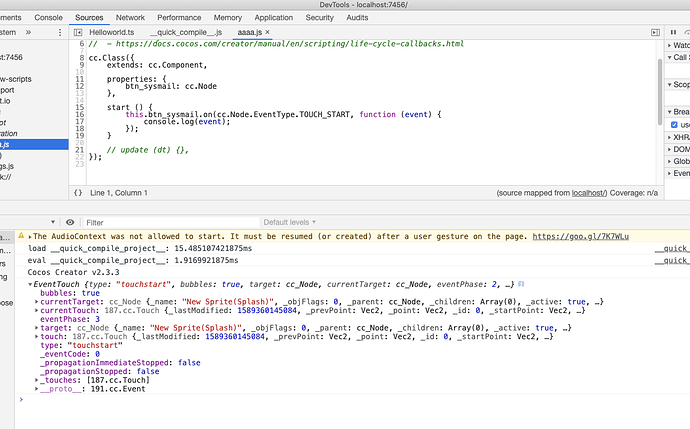The height and width of the screenshot is (429, 690).
Task: Open the Helloworld.ts file tab
Action: click(112, 32)
